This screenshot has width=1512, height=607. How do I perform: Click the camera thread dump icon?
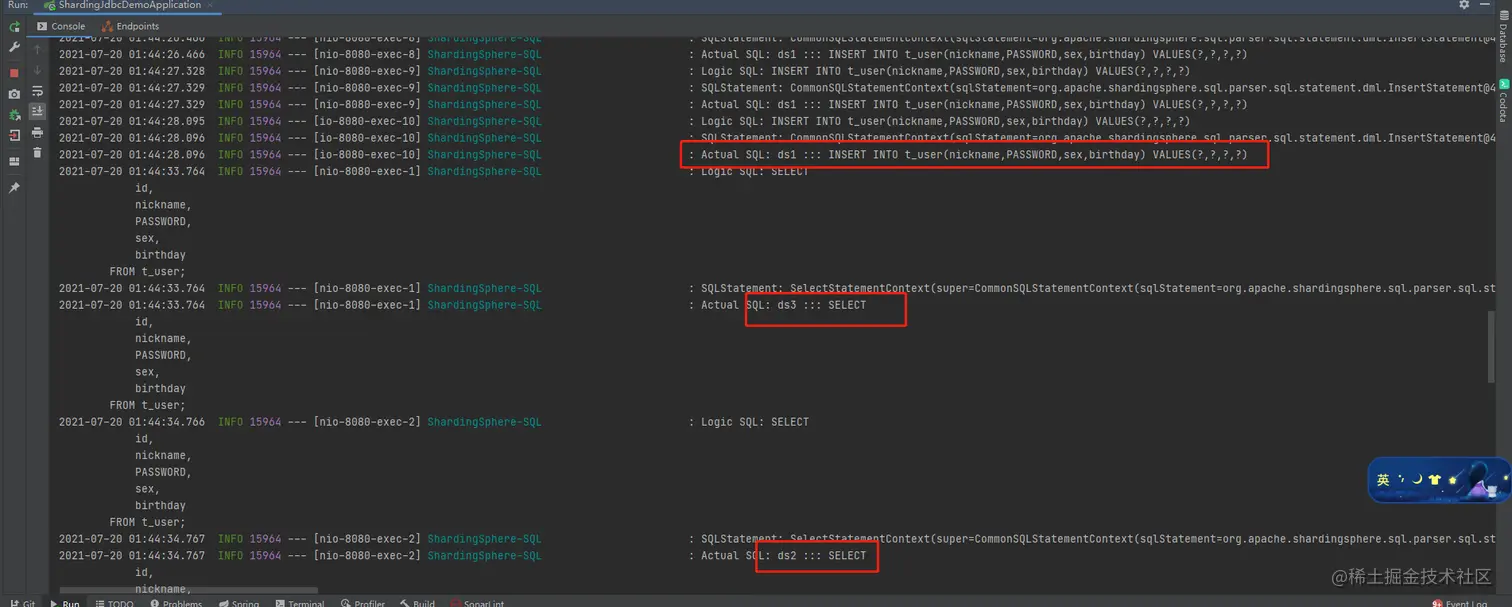click(x=14, y=94)
